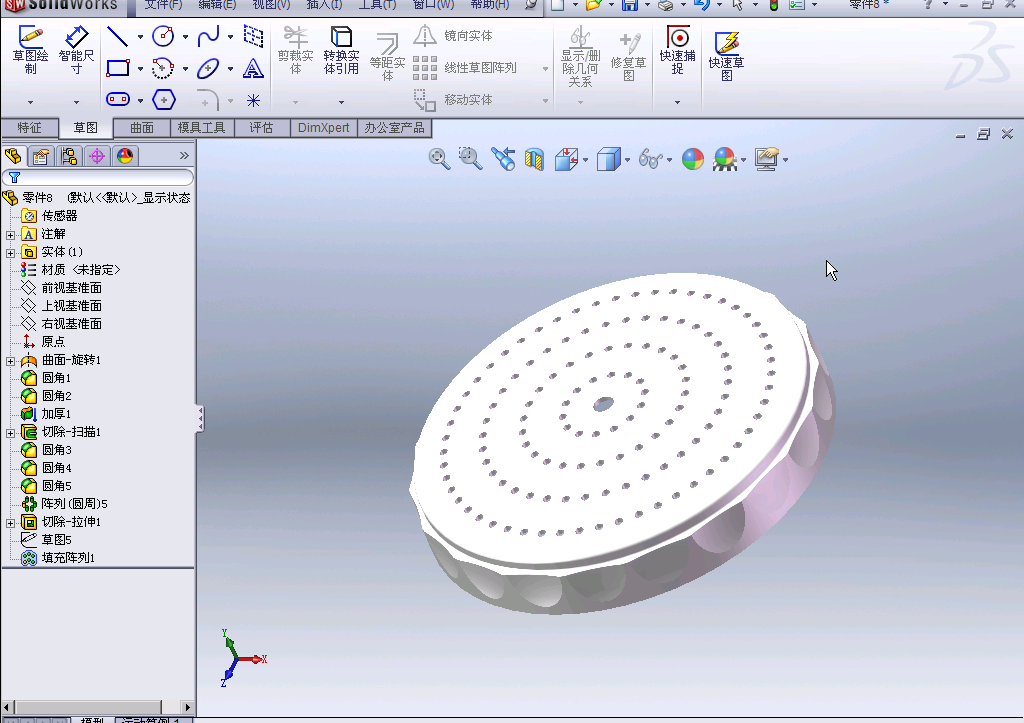
Task: Open the Section View tool
Action: [537, 159]
